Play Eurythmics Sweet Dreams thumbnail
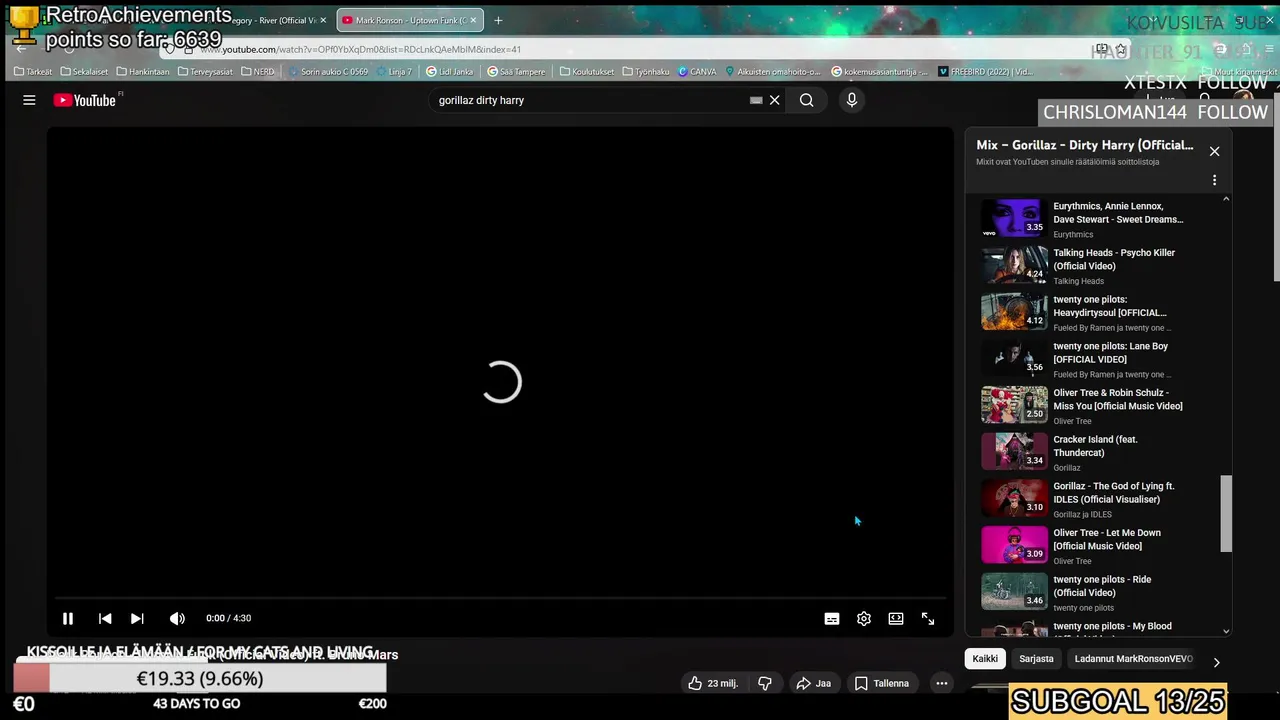1280x720 pixels. (x=1014, y=218)
